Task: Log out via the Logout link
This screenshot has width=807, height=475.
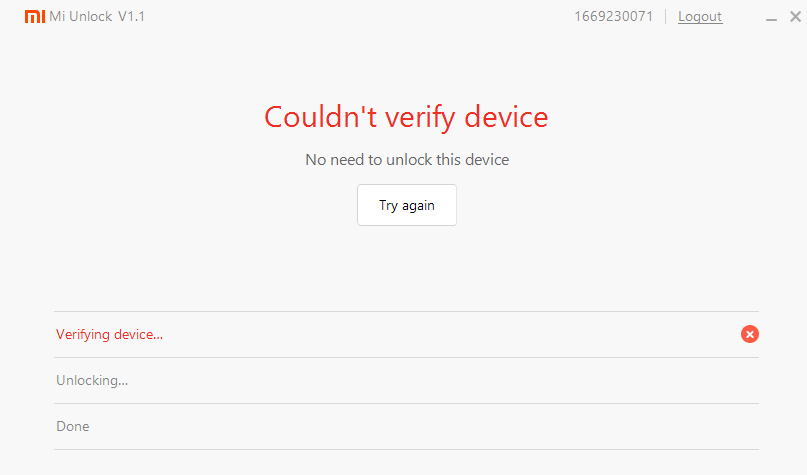Action: 699,17
